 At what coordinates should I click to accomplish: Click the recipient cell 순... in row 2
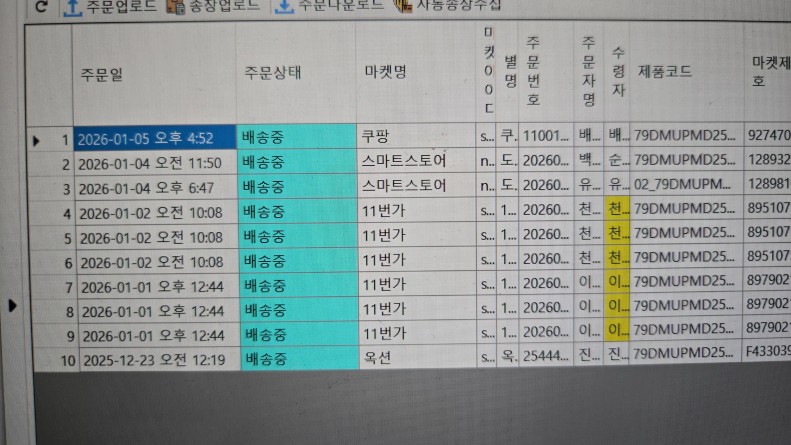click(616, 160)
